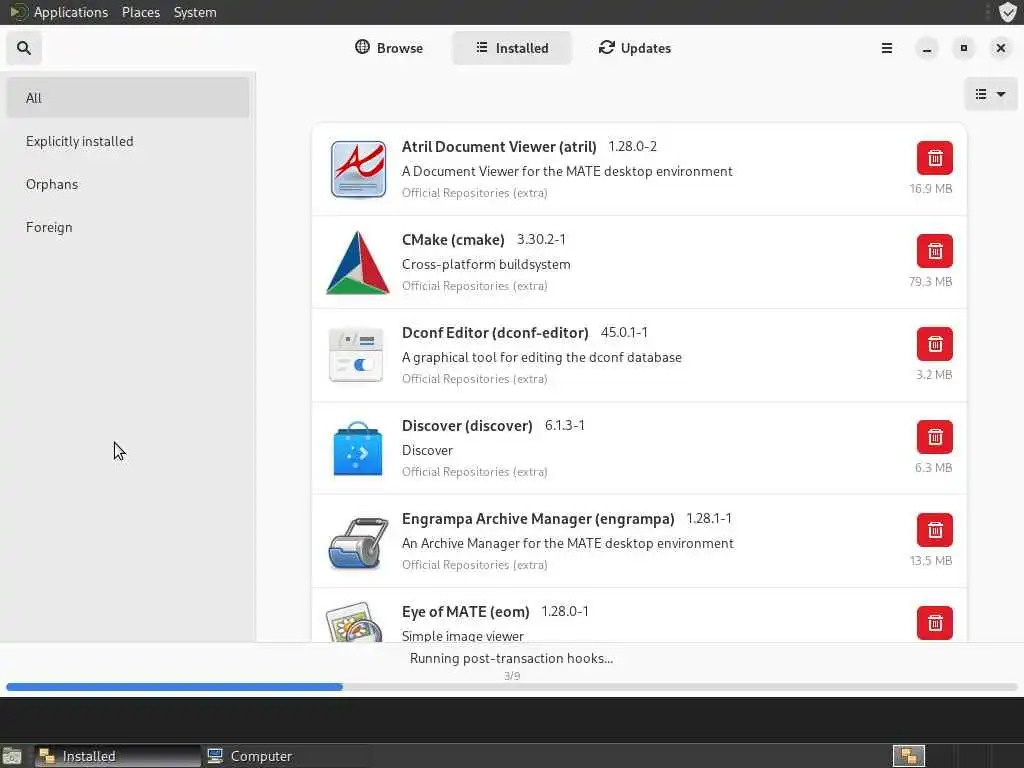Open the Applications menu

(x=71, y=12)
